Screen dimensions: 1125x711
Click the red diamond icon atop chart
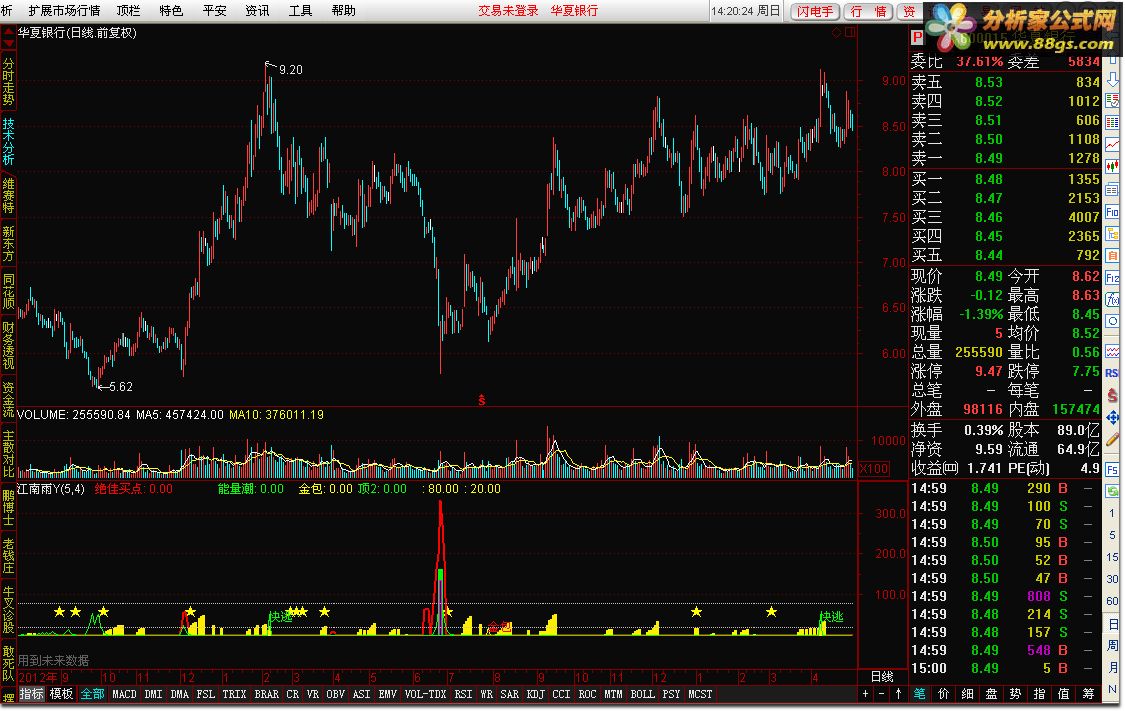(x=836, y=32)
